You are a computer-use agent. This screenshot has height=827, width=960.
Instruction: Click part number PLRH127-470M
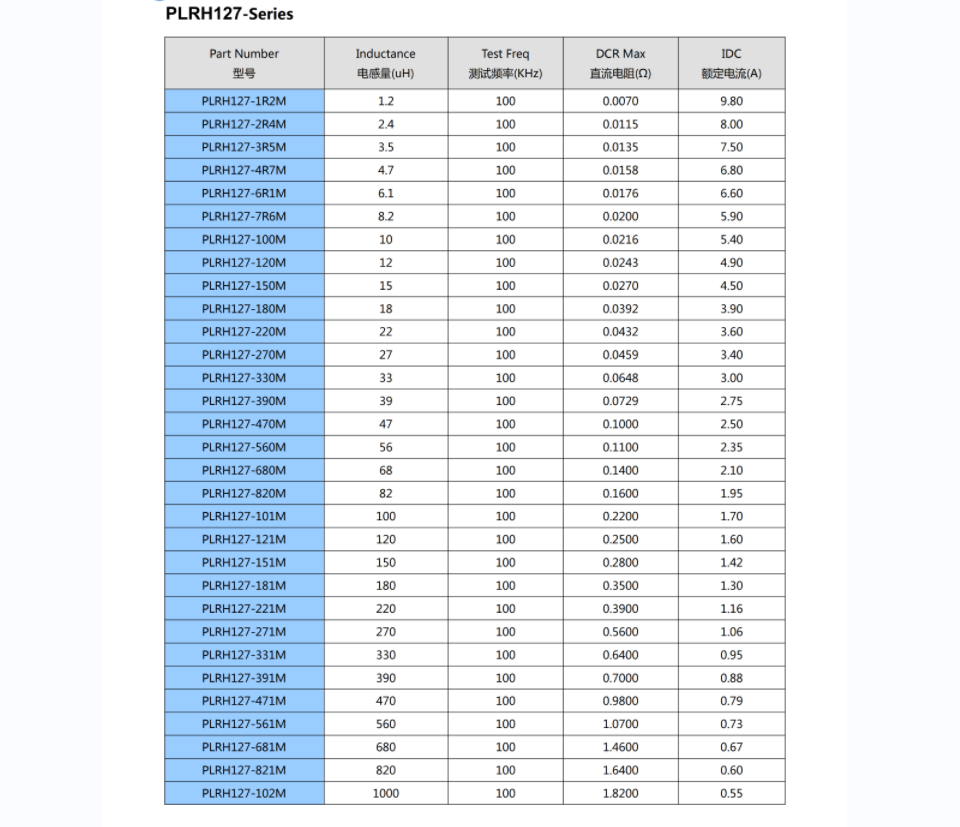coord(244,424)
